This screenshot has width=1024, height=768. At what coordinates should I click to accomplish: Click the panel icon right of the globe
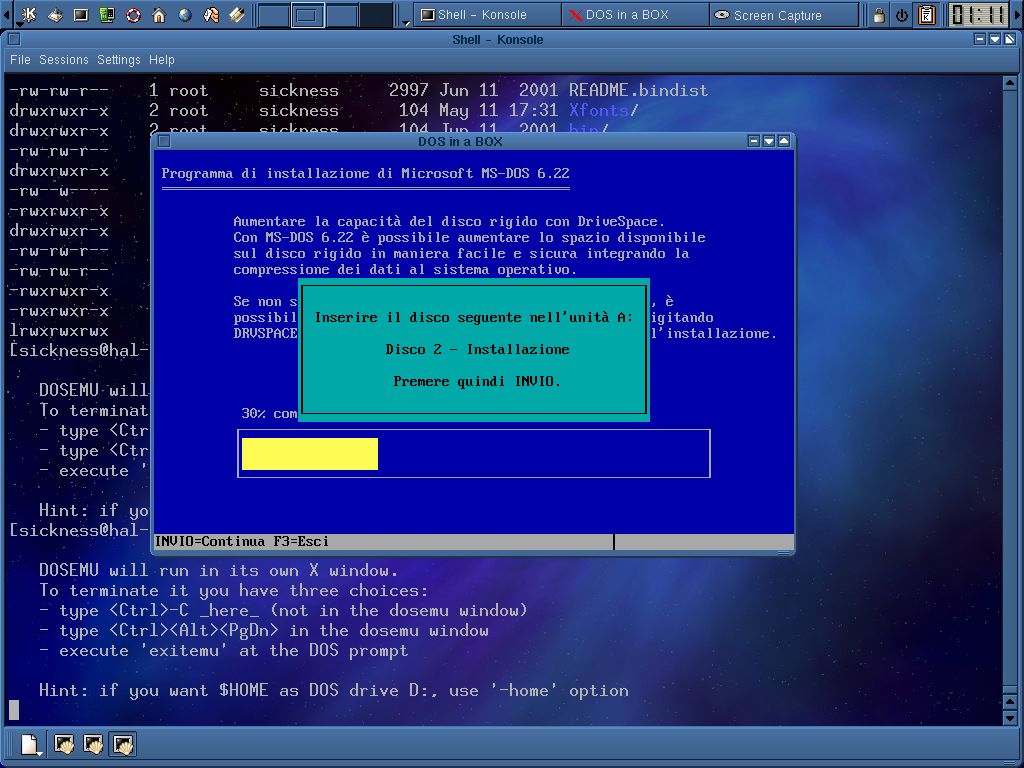click(212, 14)
